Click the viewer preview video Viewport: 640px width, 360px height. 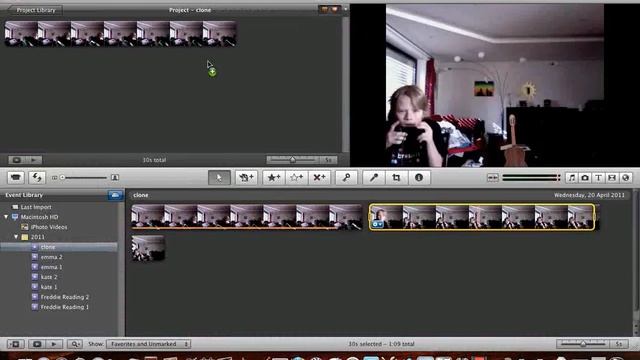(x=495, y=85)
